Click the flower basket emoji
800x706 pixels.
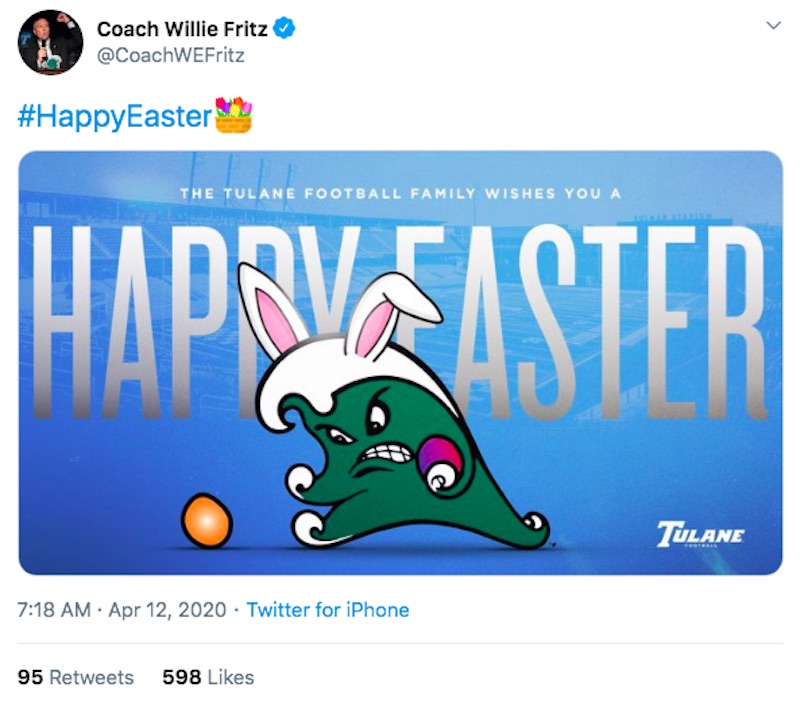(234, 115)
